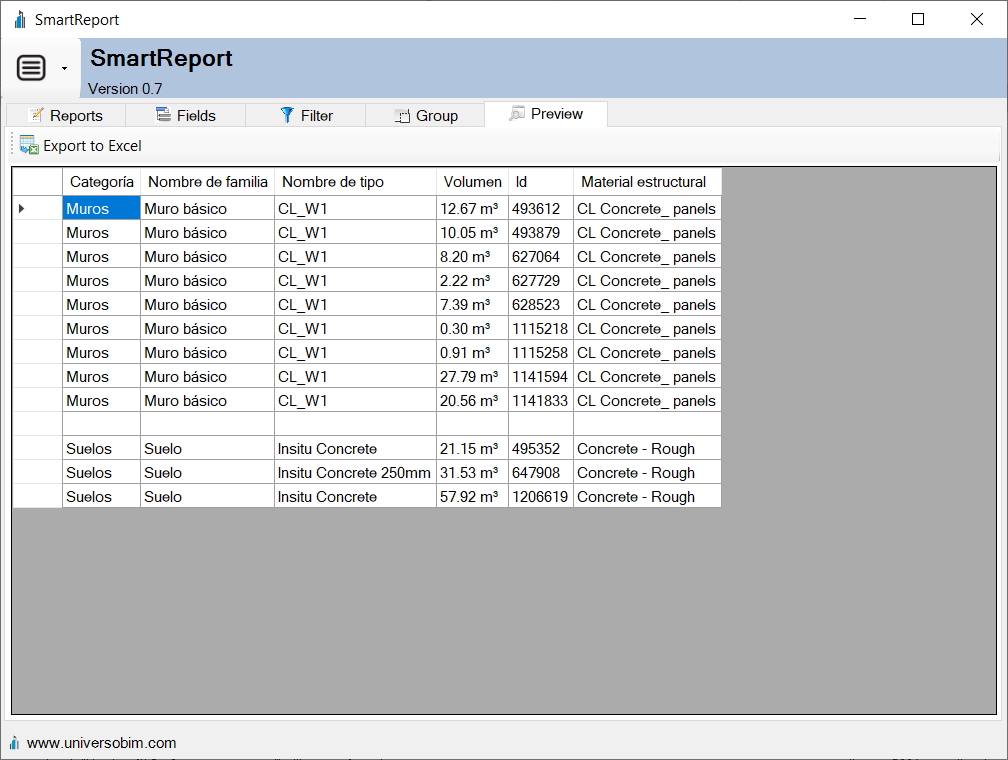This screenshot has height=760, width=1008.
Task: Sort by the Nombre de tipo header
Action: [356, 182]
